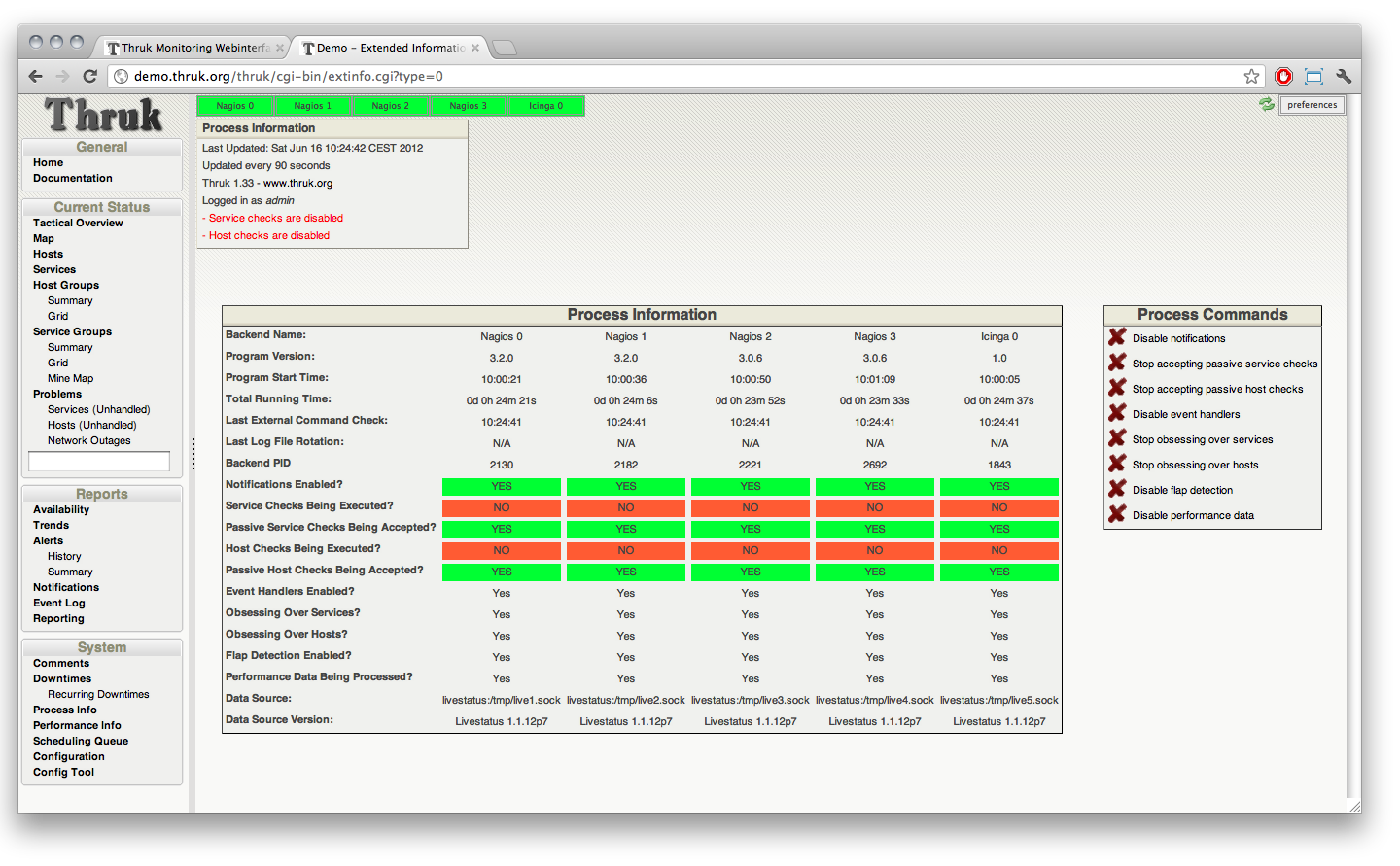Open Services (Unhandled) problems

pos(99,409)
